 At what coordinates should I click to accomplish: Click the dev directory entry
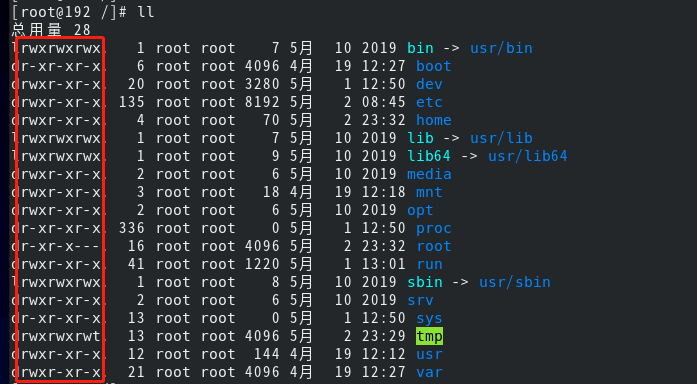[429, 84]
